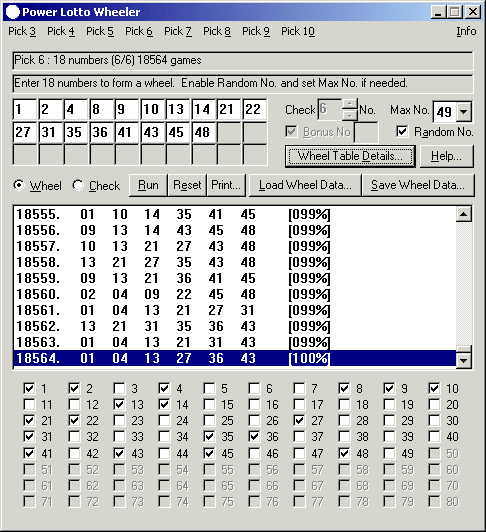Click the number box containing 27
Viewport: 486px width, 532px height.
(x=24, y=132)
